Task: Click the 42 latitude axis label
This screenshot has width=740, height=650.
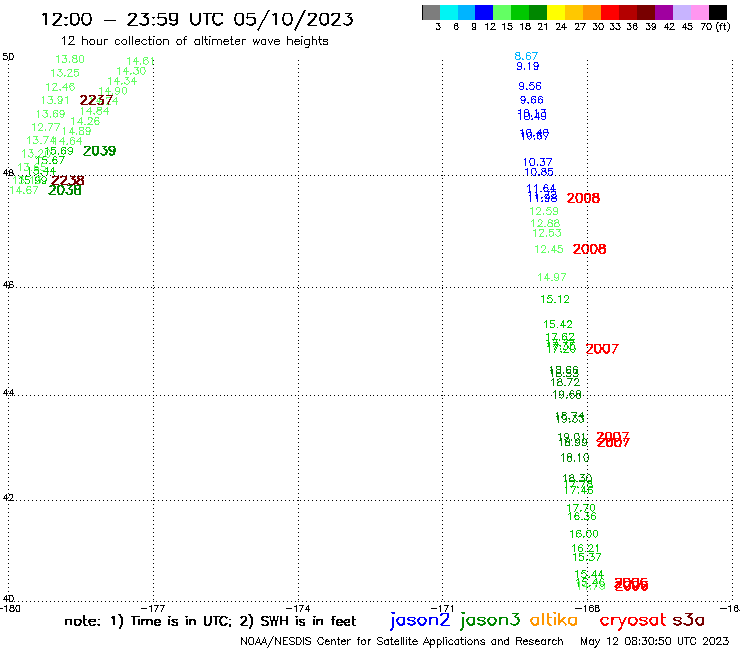Action: [8, 497]
